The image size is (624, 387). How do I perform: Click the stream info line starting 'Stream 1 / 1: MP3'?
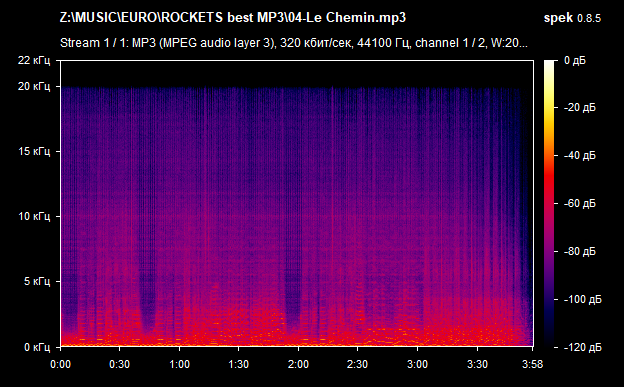tap(294, 43)
